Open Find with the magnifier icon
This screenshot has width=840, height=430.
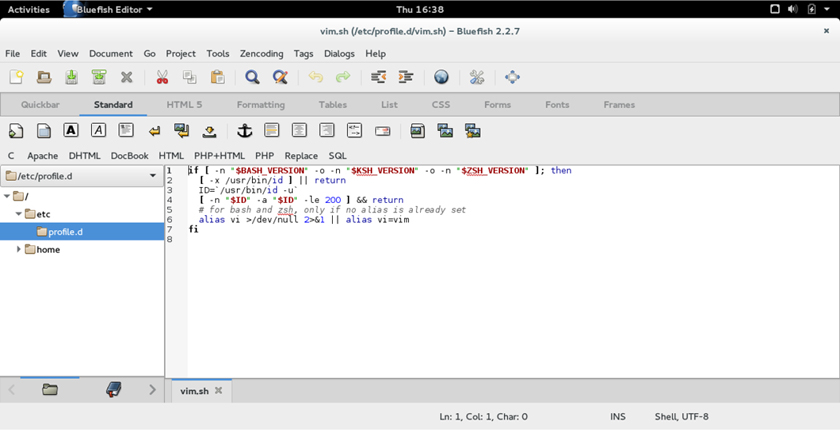(x=252, y=77)
